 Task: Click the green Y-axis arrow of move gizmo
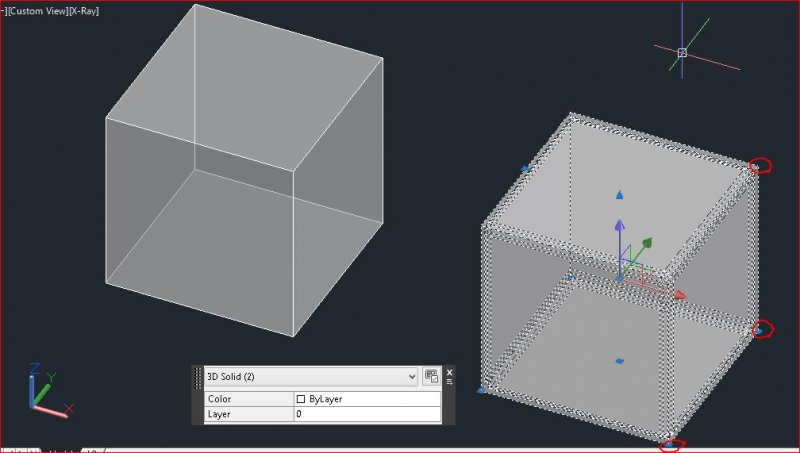(646, 243)
